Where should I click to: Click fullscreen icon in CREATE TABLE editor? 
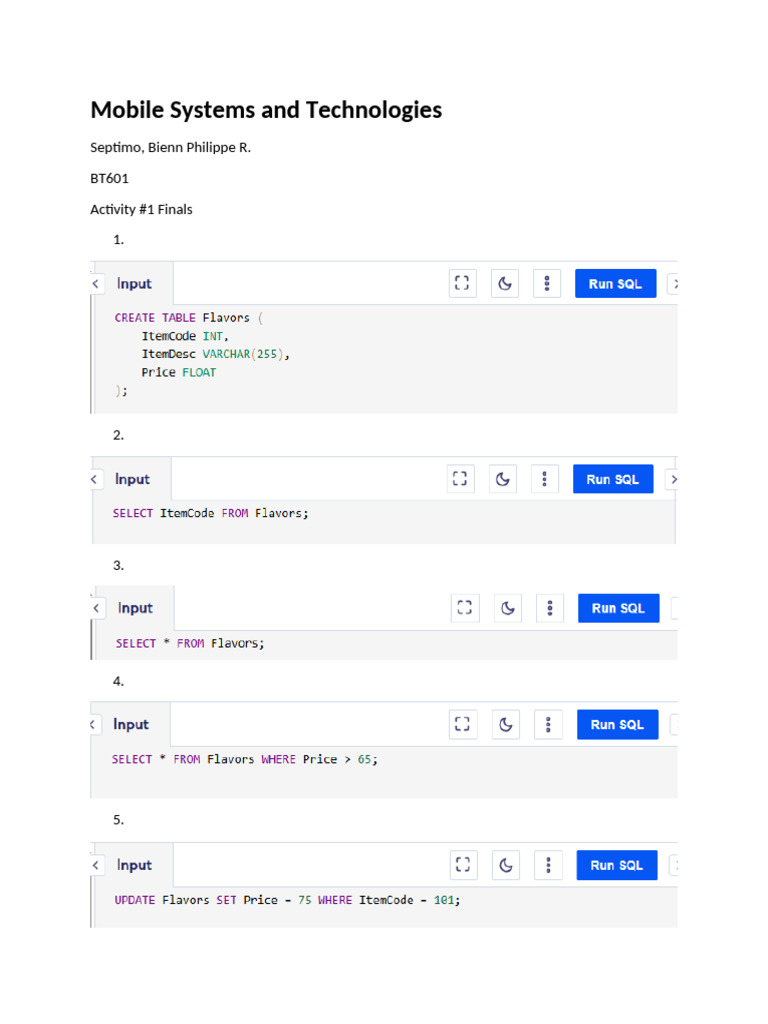pyautogui.click(x=462, y=283)
